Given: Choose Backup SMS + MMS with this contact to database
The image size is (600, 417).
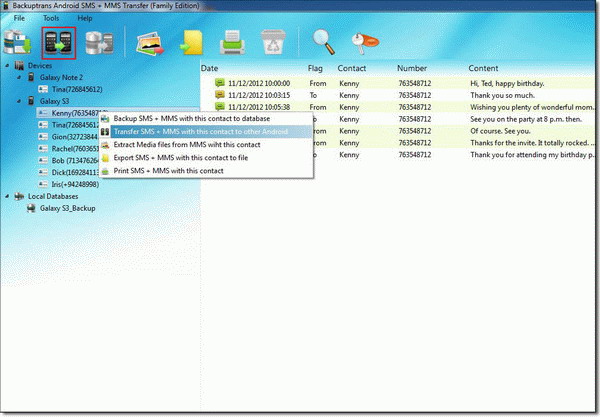Looking at the screenshot, I should [207, 119].
